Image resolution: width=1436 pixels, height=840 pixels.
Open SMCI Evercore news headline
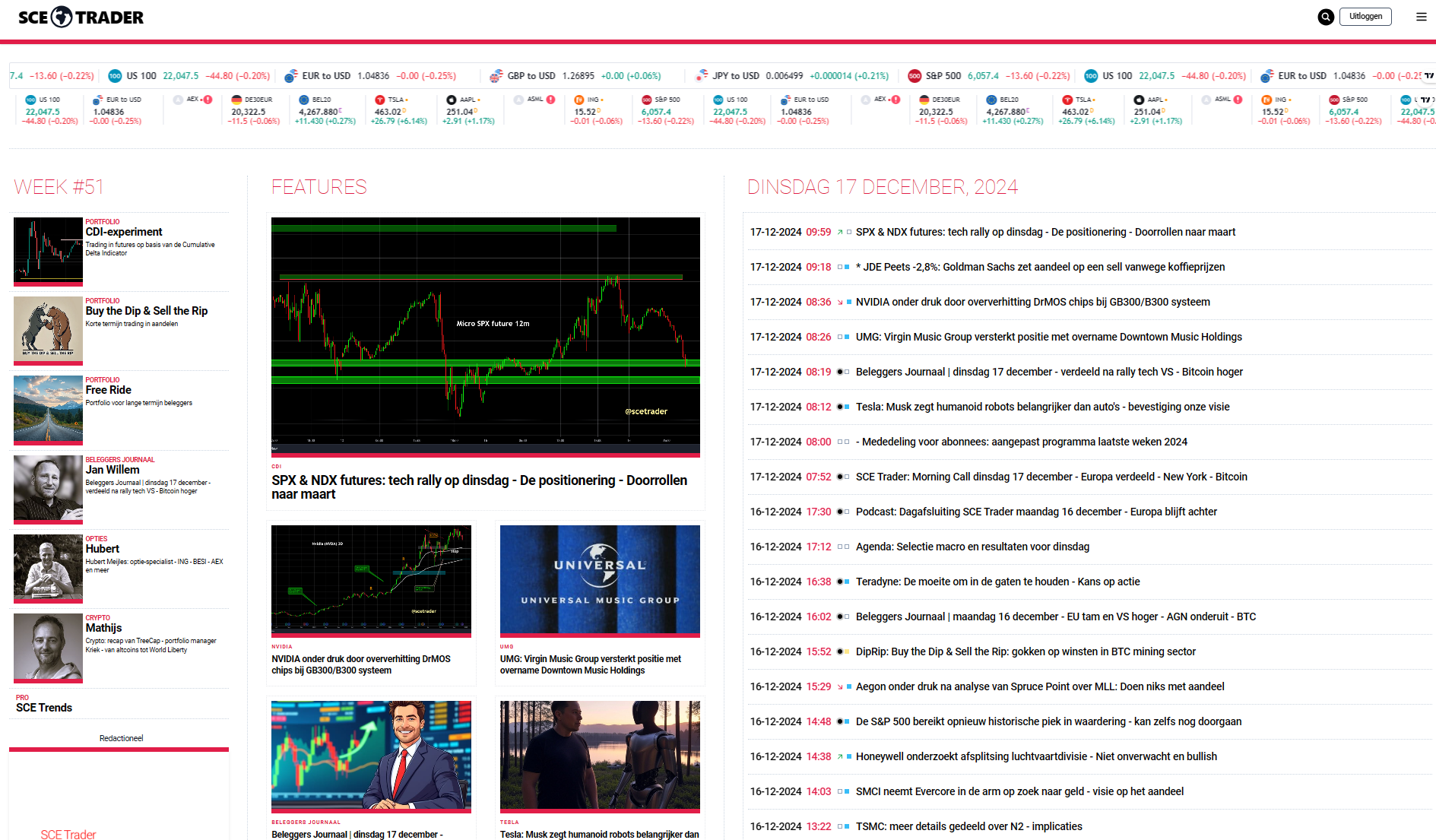(1020, 792)
